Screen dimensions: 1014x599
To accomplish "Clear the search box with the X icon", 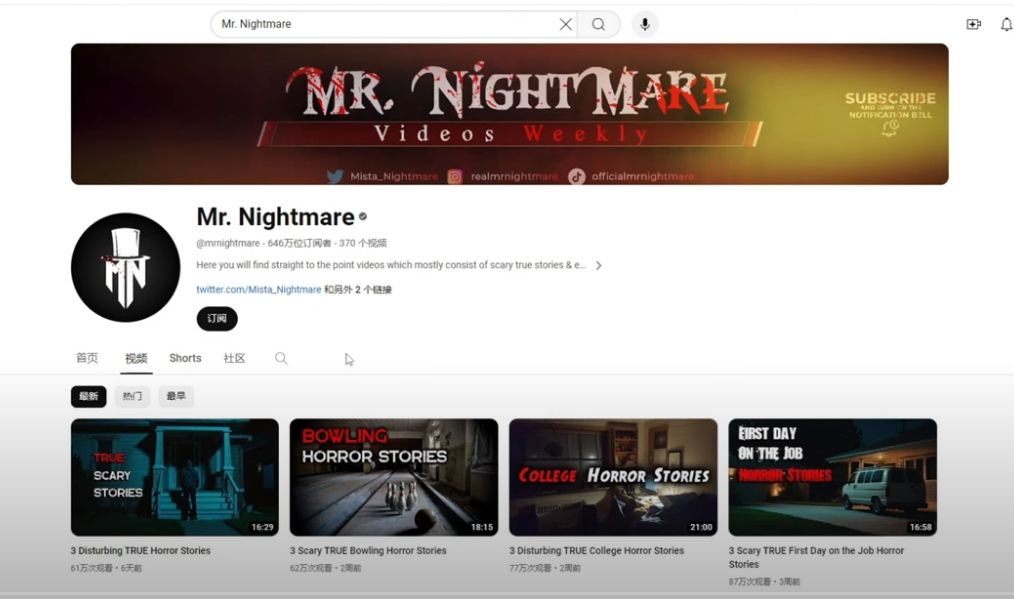I will point(565,25).
